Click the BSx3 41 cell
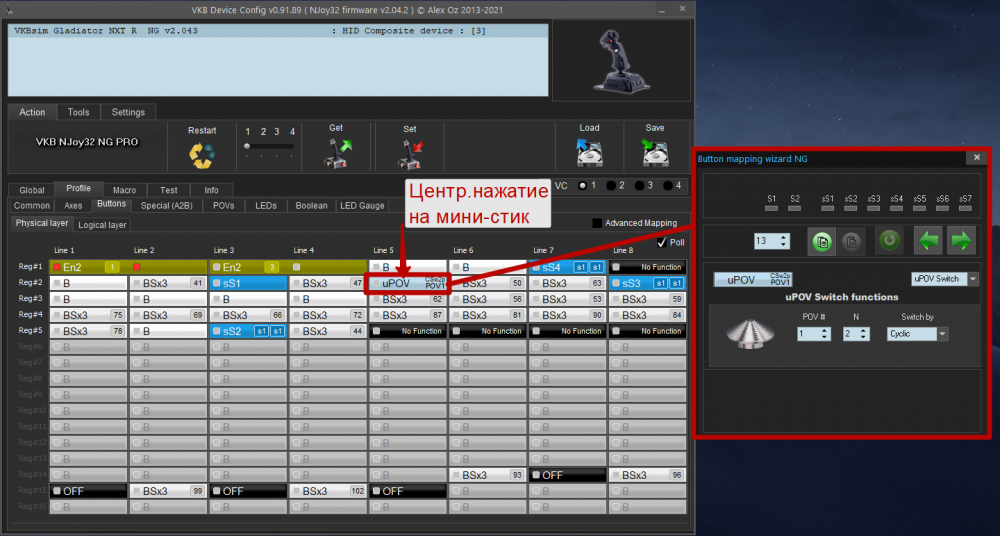 [x=168, y=283]
